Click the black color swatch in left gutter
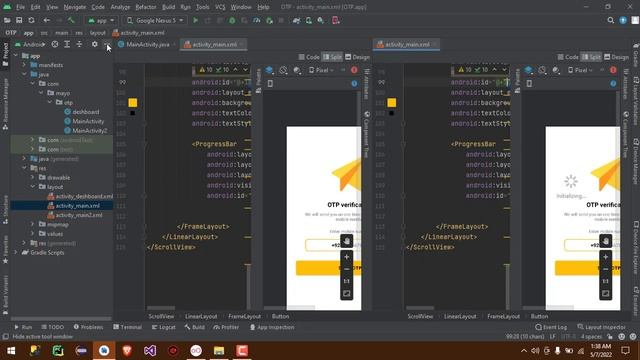The width and height of the screenshot is (640, 360). (x=133, y=113)
